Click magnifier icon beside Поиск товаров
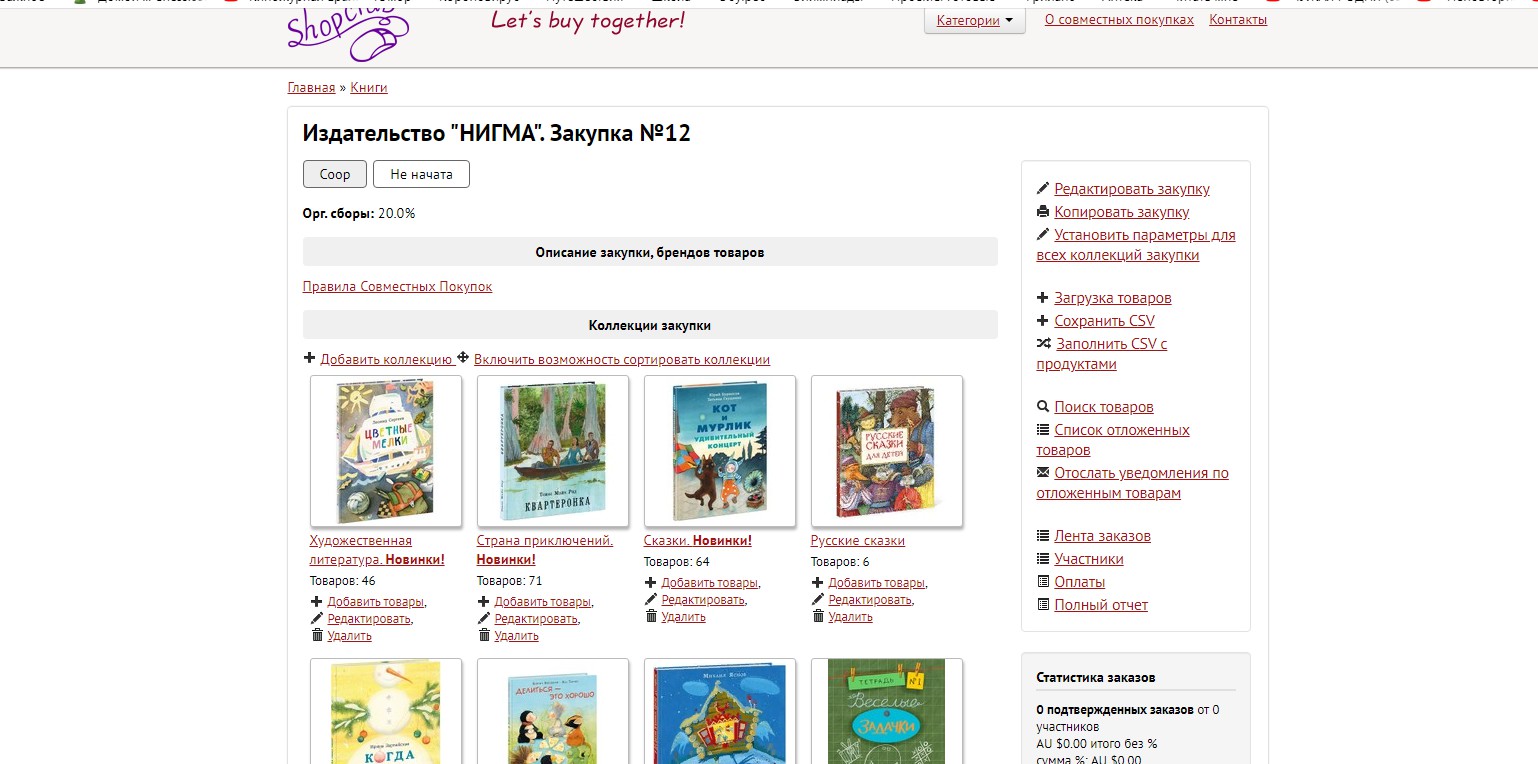This screenshot has height=764, width=1538. coord(1043,406)
